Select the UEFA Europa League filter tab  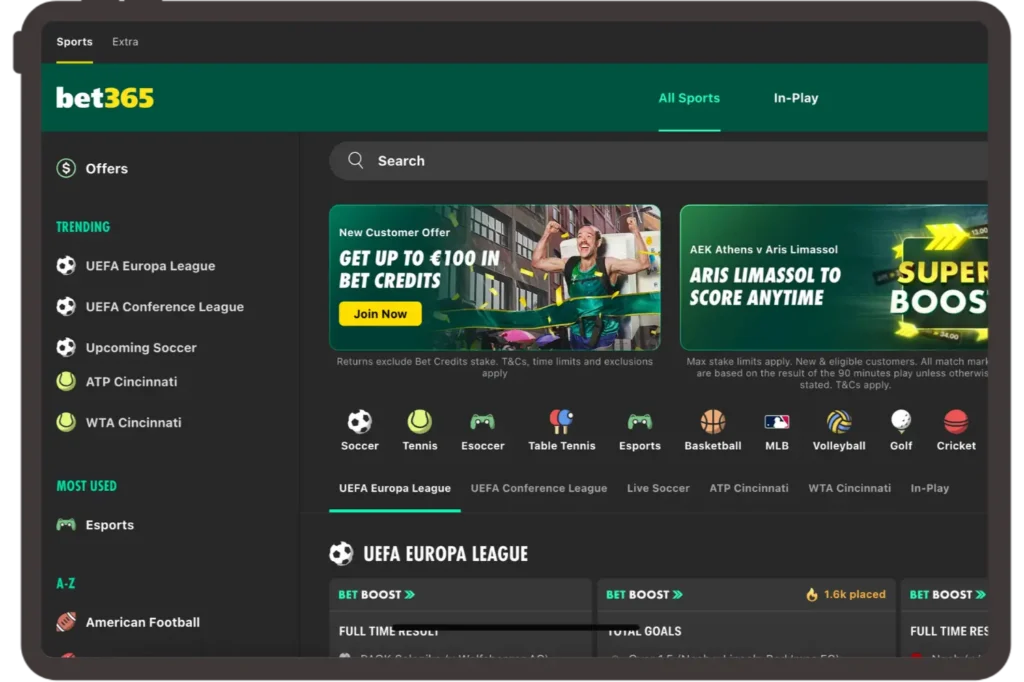(x=394, y=488)
